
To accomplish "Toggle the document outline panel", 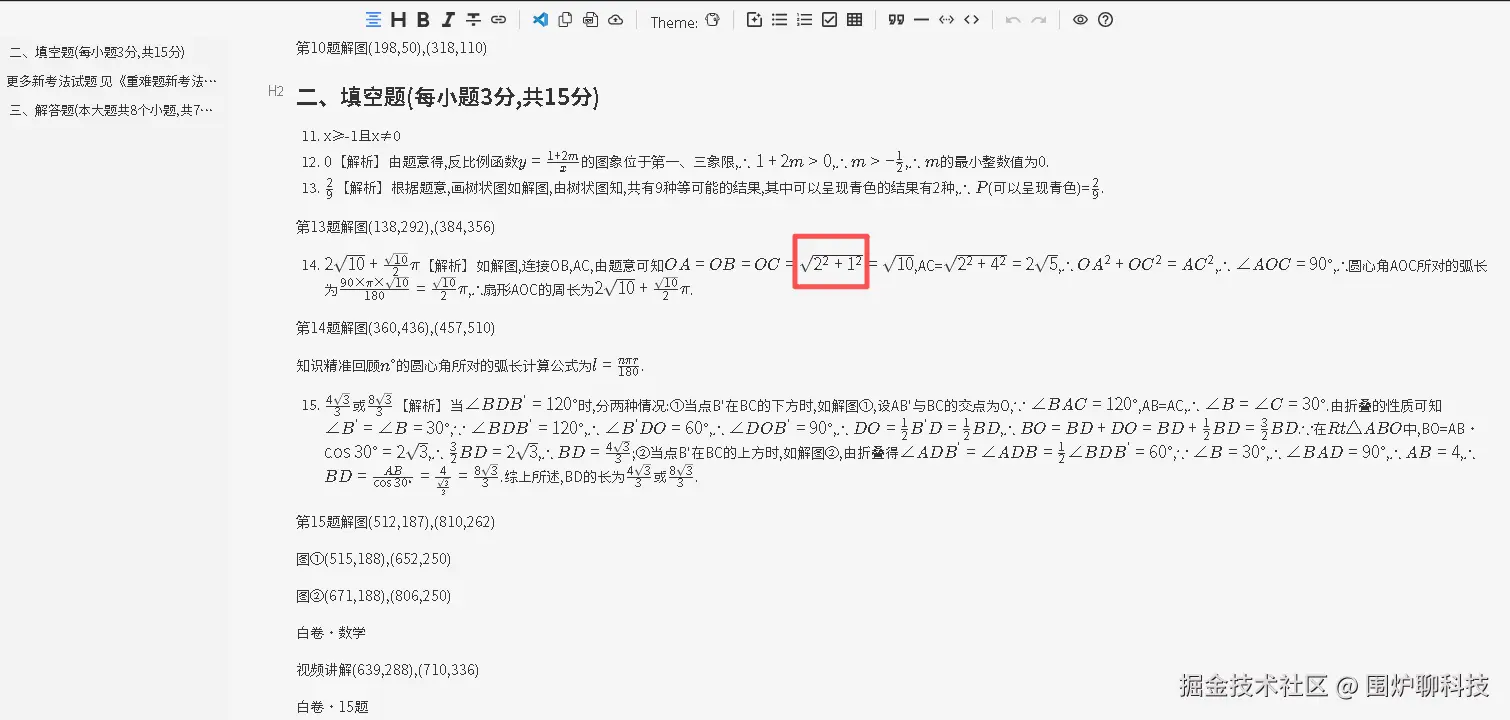I will coord(374,19).
